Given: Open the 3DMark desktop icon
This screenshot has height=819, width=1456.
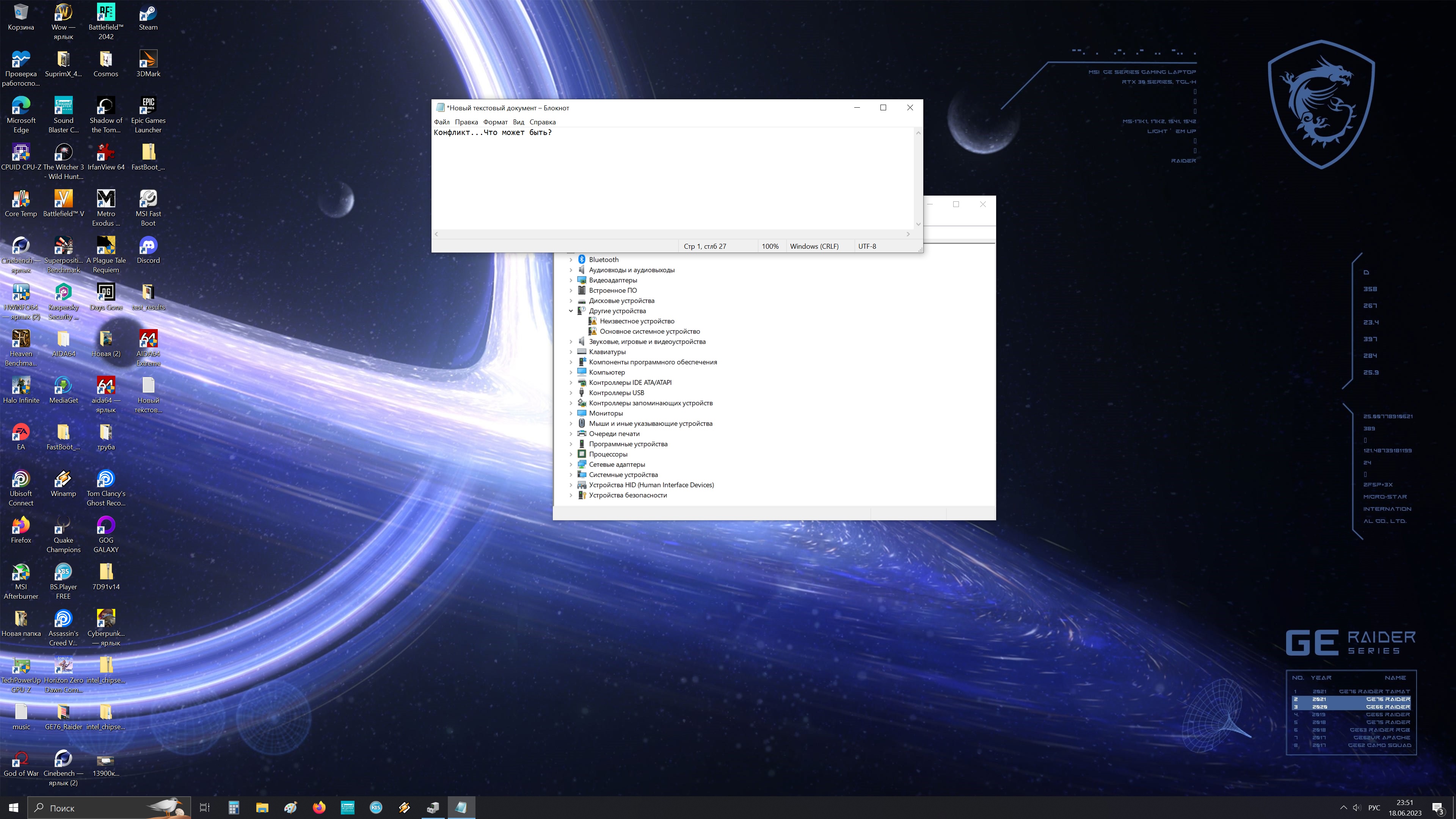Looking at the screenshot, I should 148,60.
